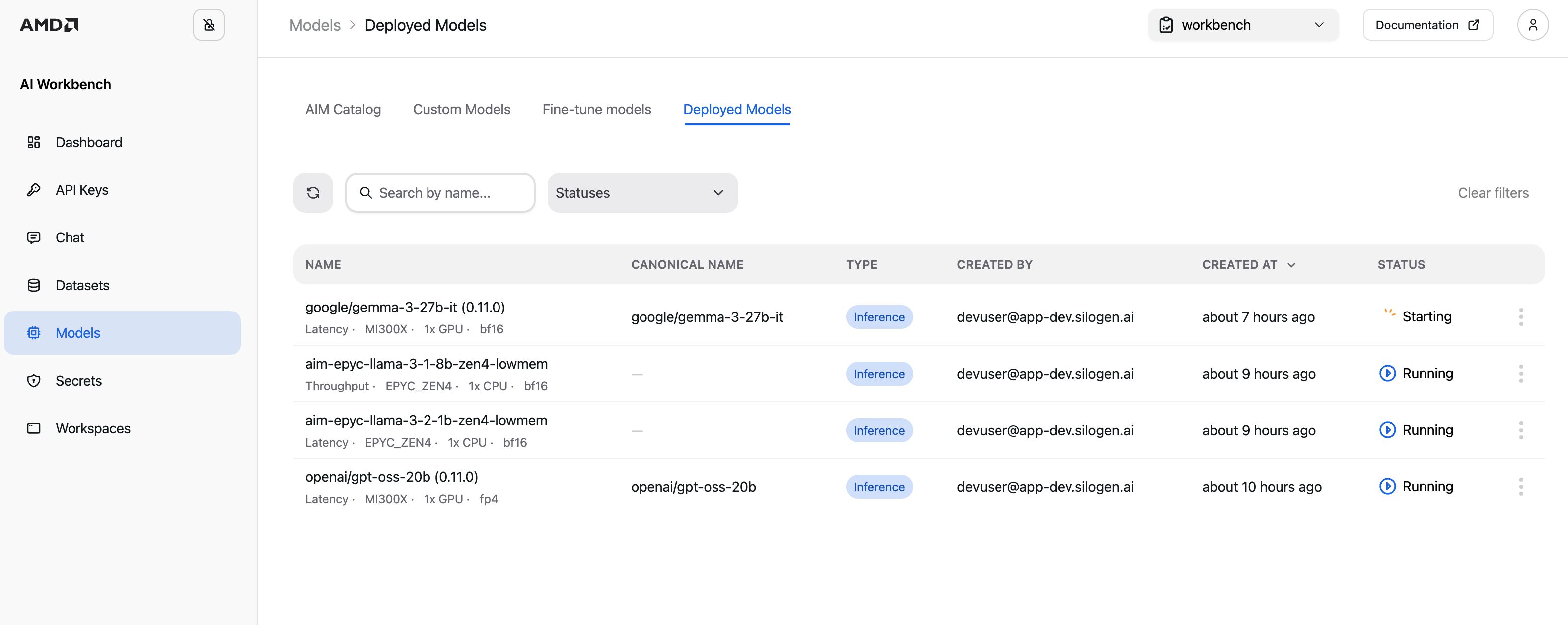Click Running play icon for llama-3-2-1b
1568x625 pixels.
1387,430
